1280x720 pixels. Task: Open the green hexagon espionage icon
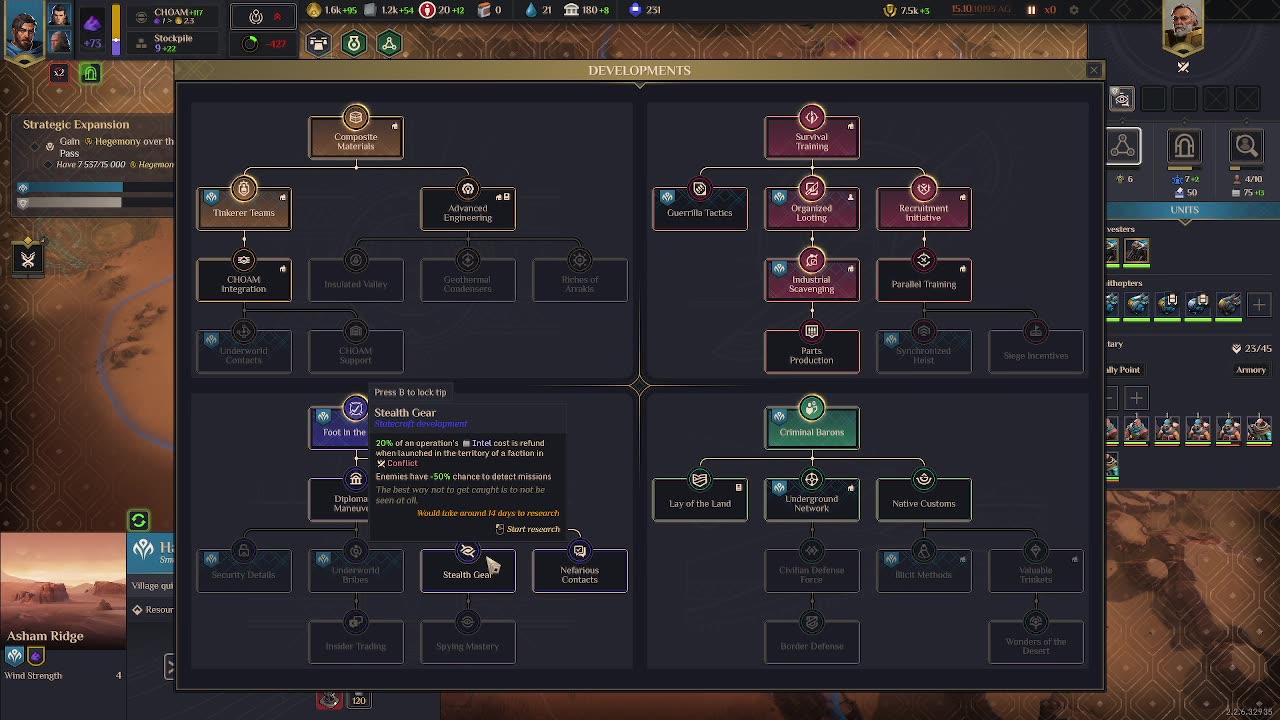(x=354, y=43)
